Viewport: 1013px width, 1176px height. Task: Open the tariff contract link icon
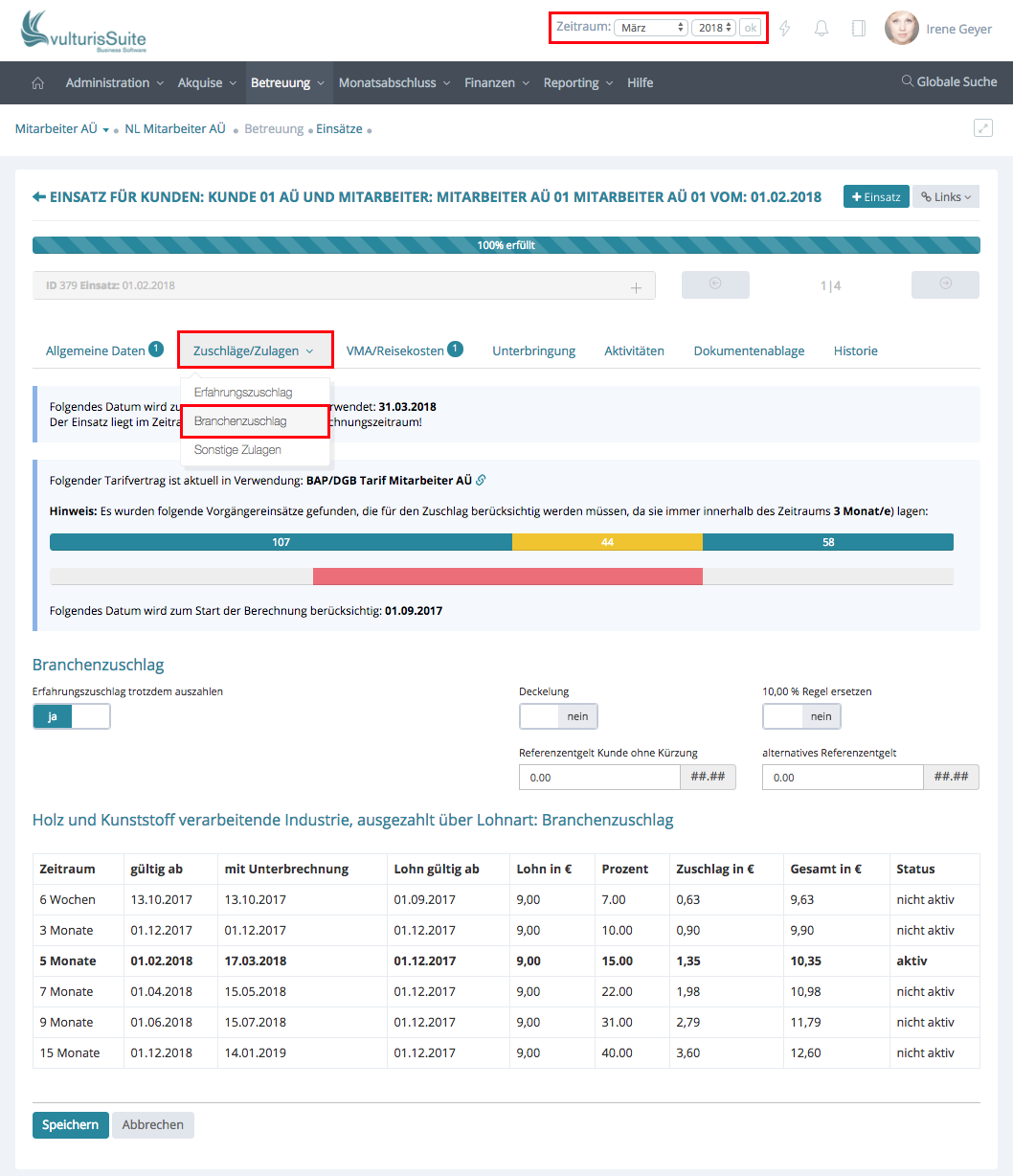pos(481,480)
